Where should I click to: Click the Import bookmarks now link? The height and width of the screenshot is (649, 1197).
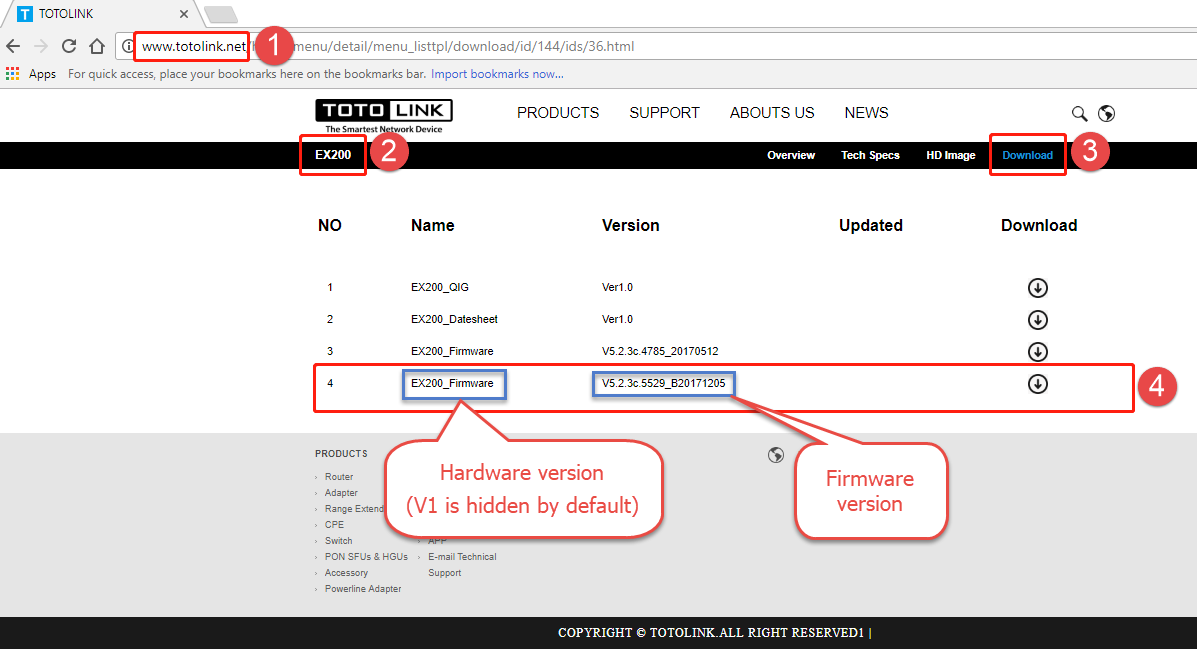pyautogui.click(x=497, y=74)
